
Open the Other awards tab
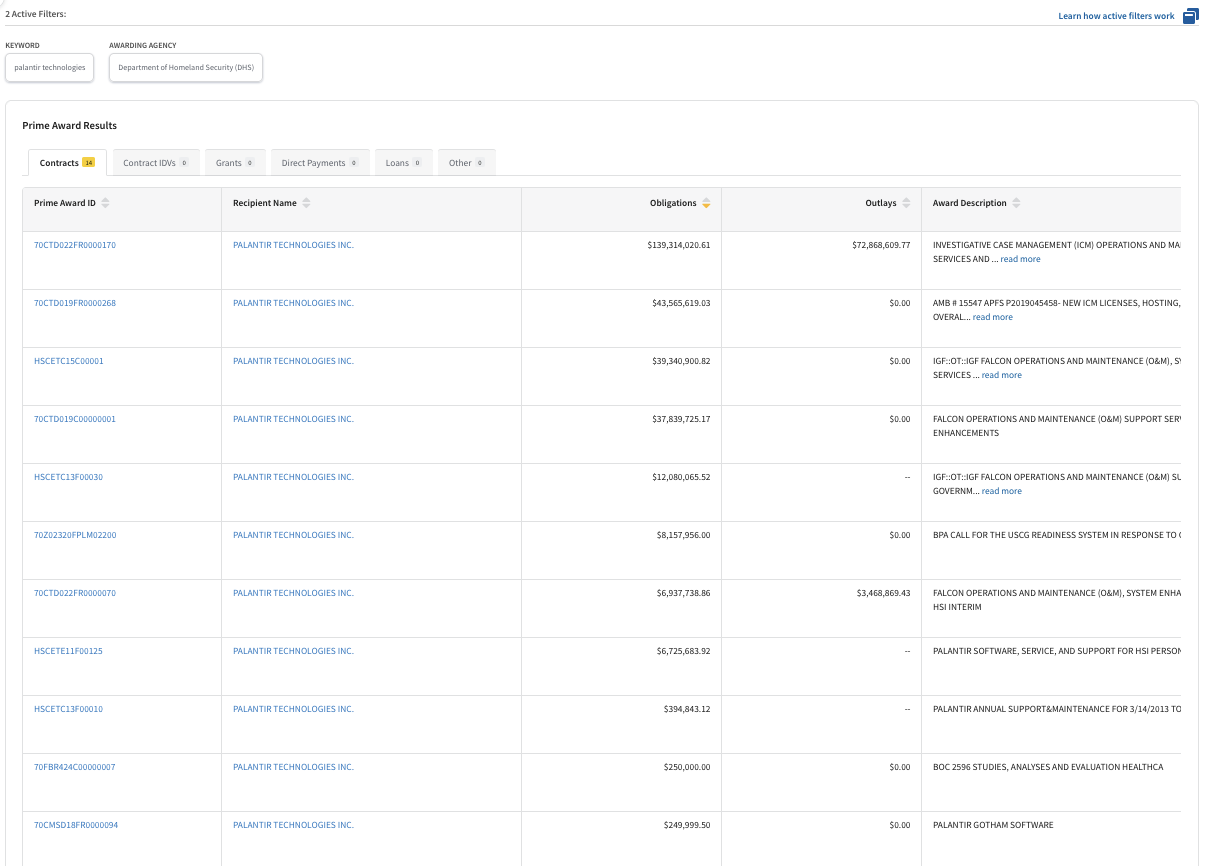click(466, 162)
